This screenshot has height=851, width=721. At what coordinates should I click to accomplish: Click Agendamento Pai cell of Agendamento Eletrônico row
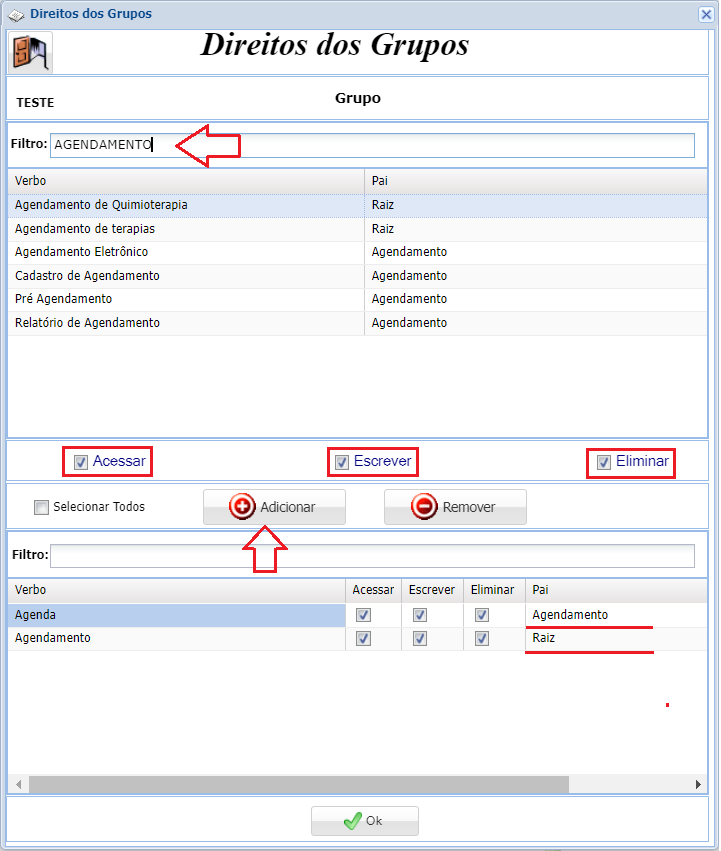tap(536, 252)
